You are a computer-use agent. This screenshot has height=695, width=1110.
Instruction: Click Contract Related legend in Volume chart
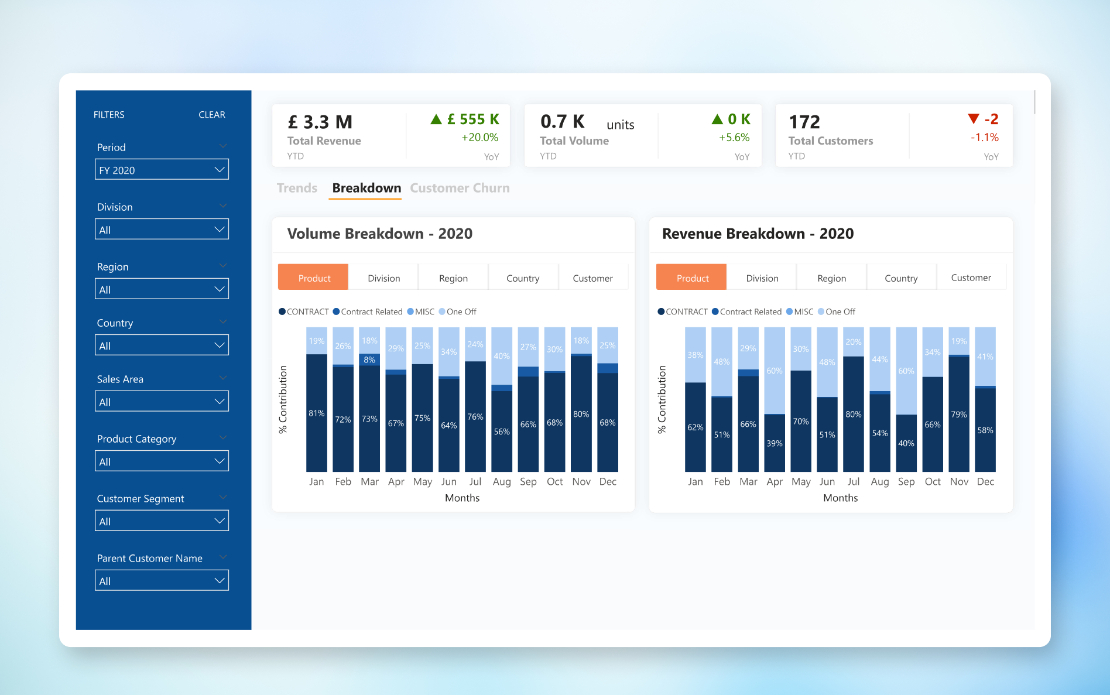[x=367, y=311]
